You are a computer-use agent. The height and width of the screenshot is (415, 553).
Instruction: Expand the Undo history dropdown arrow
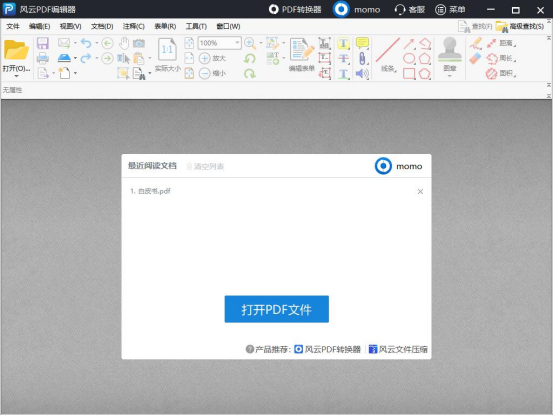[x=96, y=43]
